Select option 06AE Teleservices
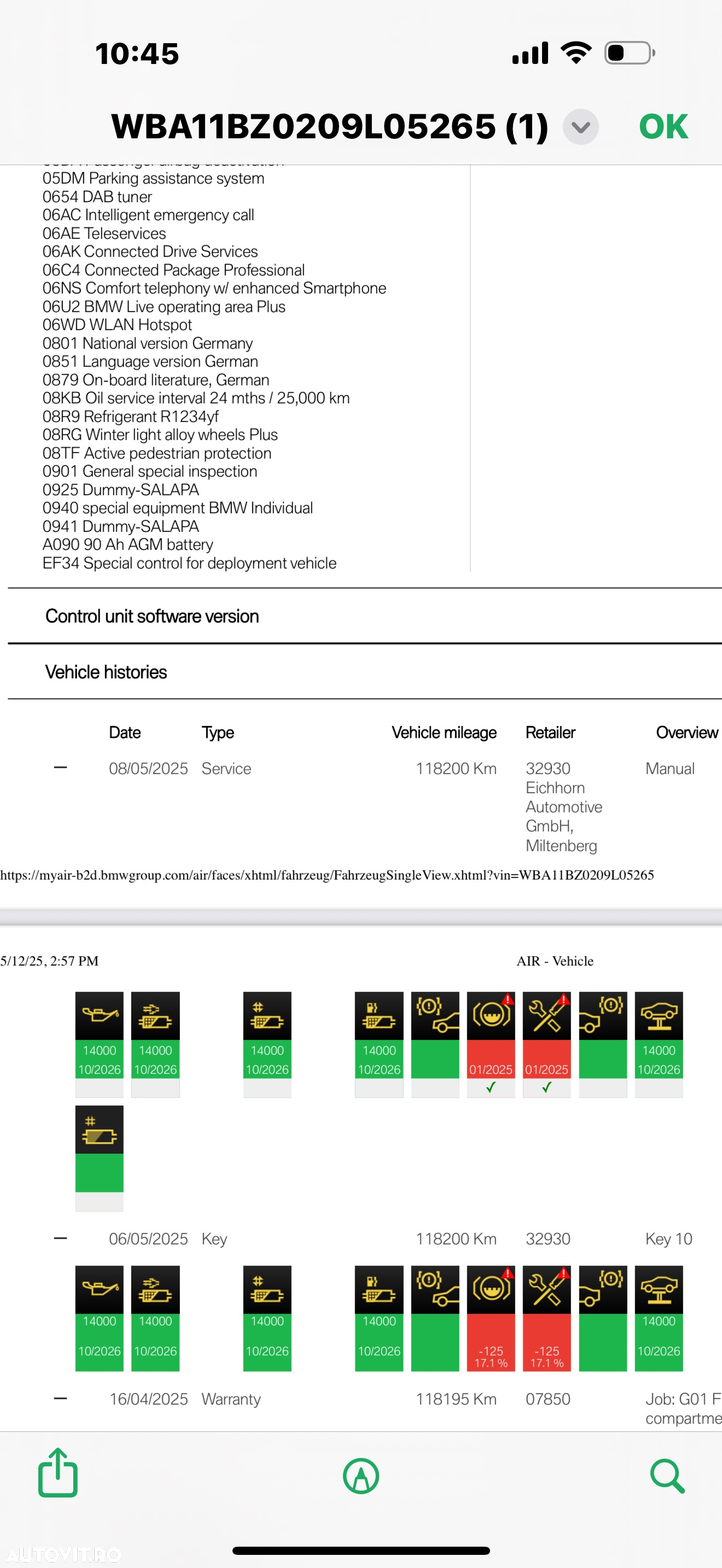The image size is (722, 1568). click(104, 233)
